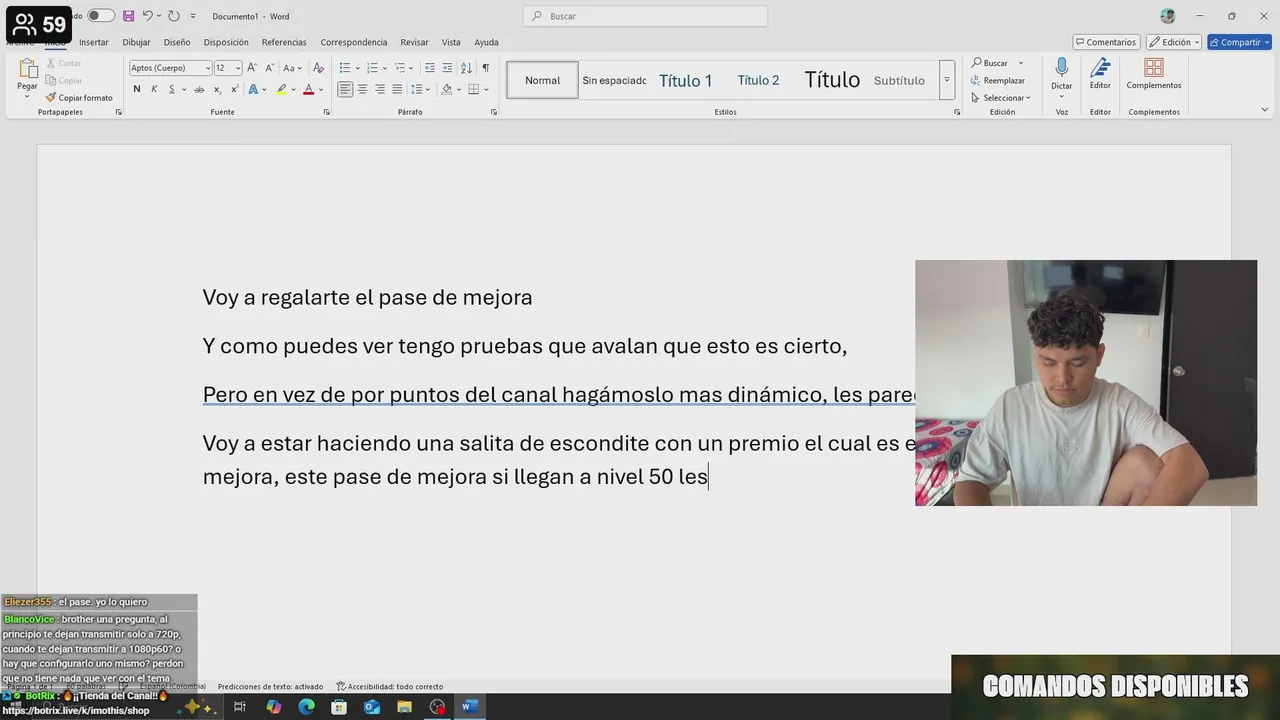Open the Correspondencia tab
The height and width of the screenshot is (720, 1280).
(x=353, y=42)
